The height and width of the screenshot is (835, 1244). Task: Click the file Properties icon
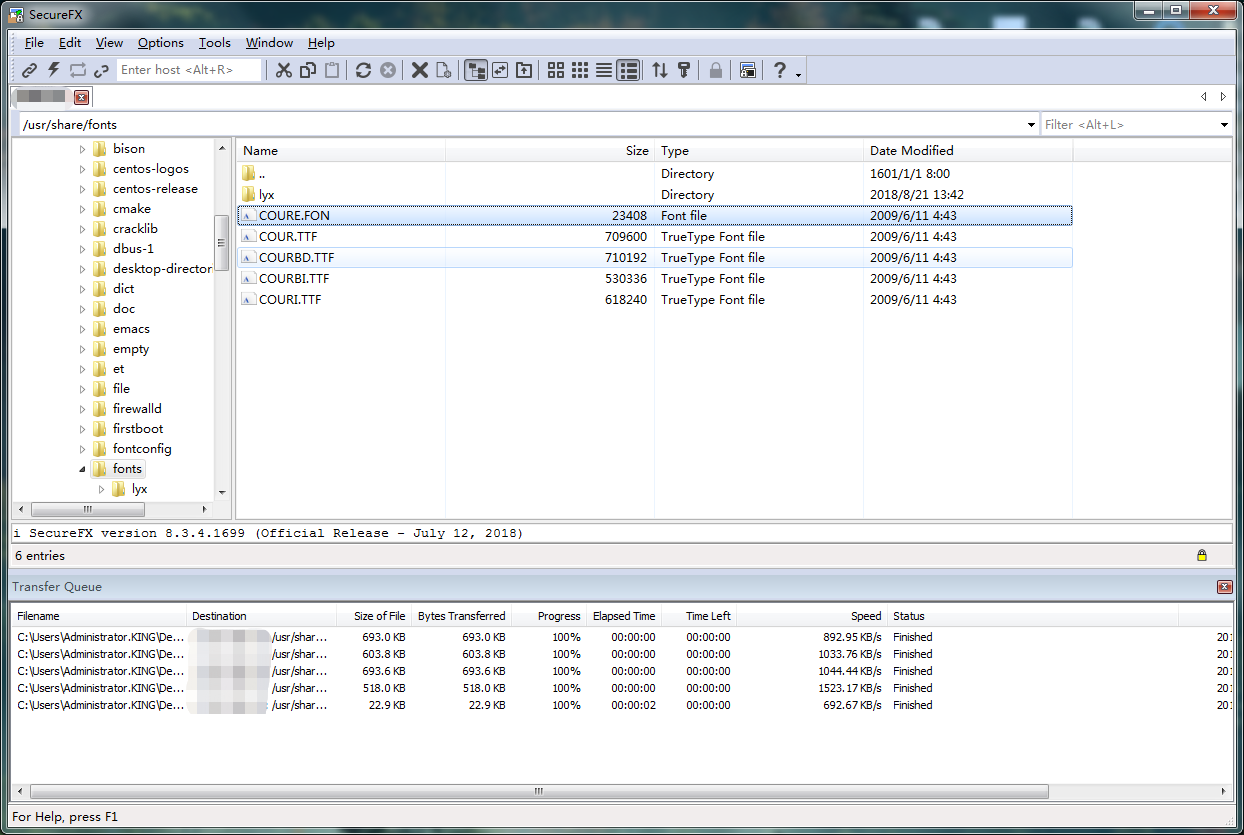(x=444, y=70)
